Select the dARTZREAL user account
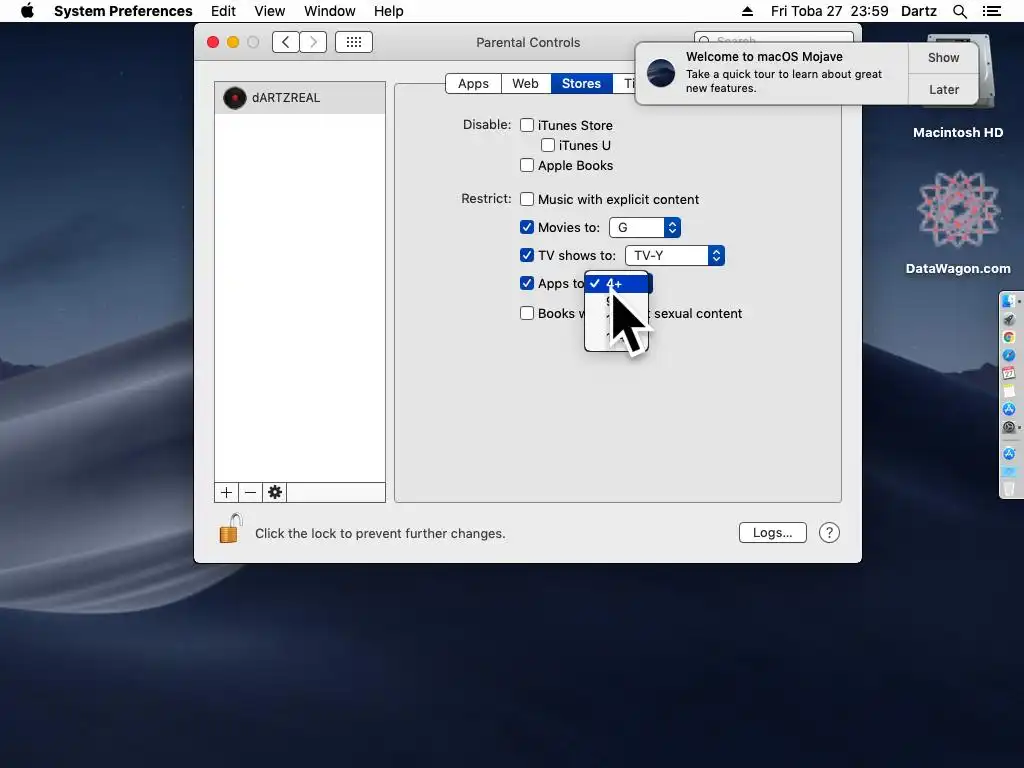This screenshot has width=1024, height=768. tap(300, 98)
